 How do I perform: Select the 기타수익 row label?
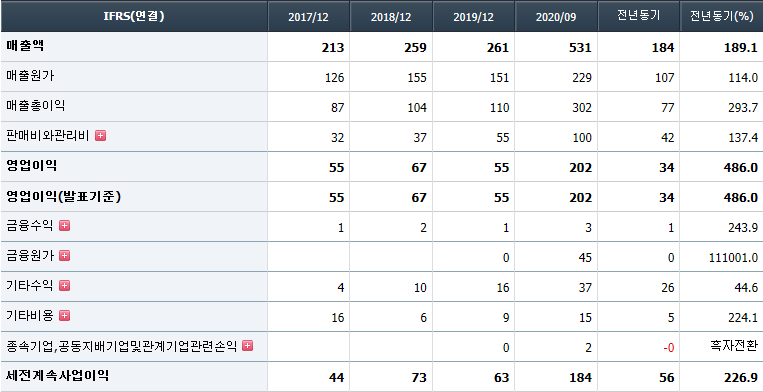coord(30,286)
